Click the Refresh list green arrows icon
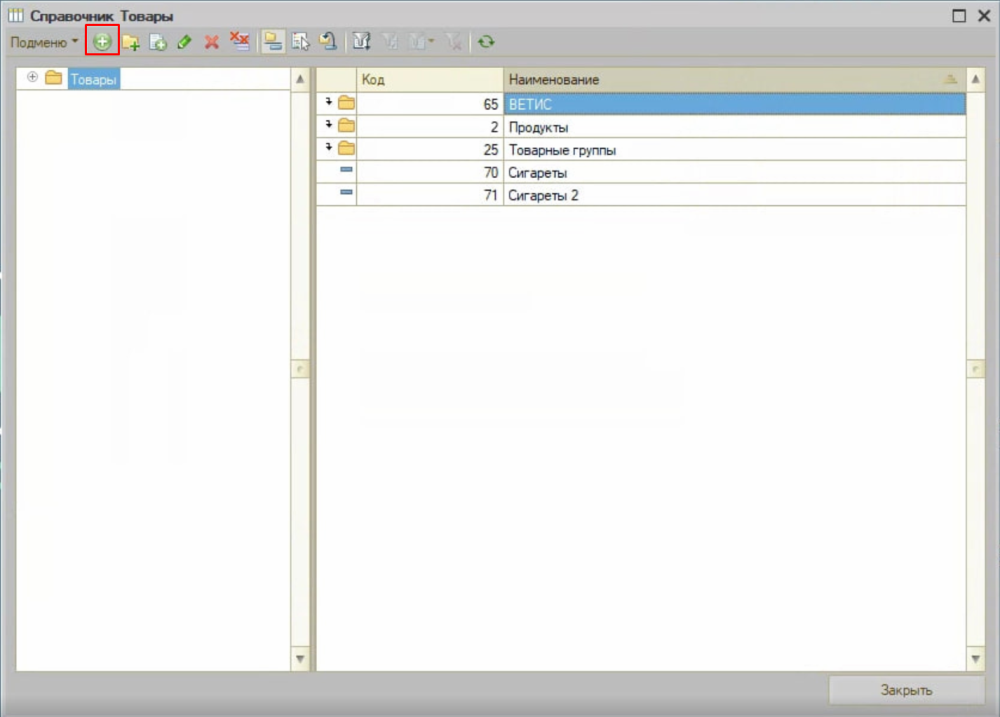The image size is (1000, 717). coord(486,42)
